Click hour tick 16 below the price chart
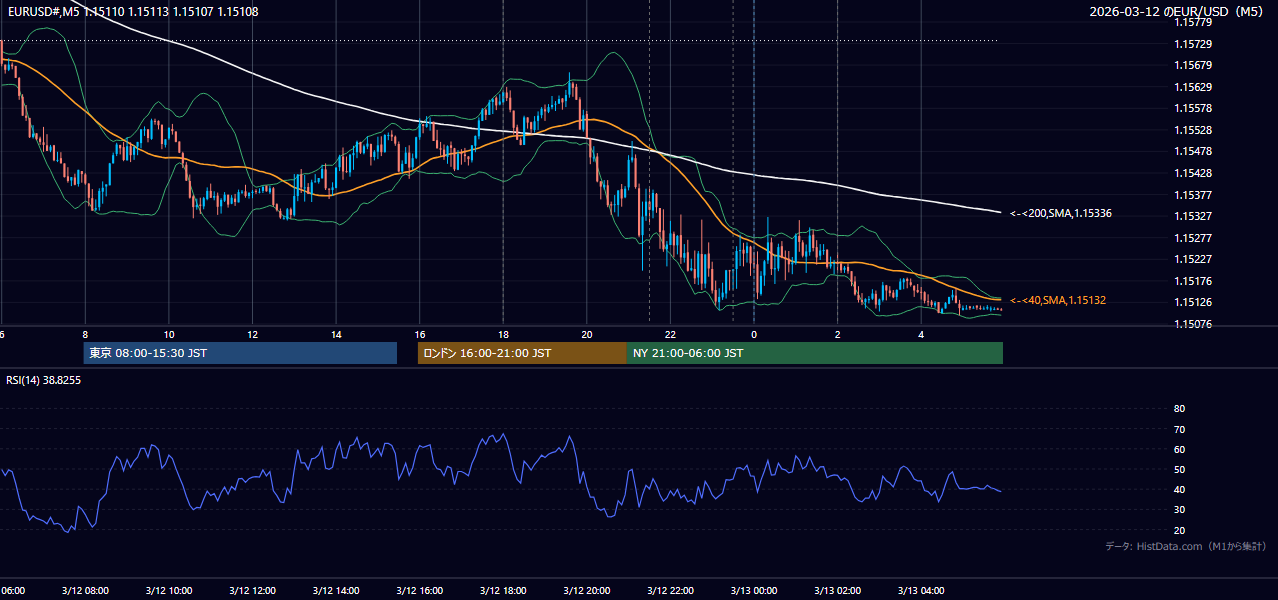 420,335
